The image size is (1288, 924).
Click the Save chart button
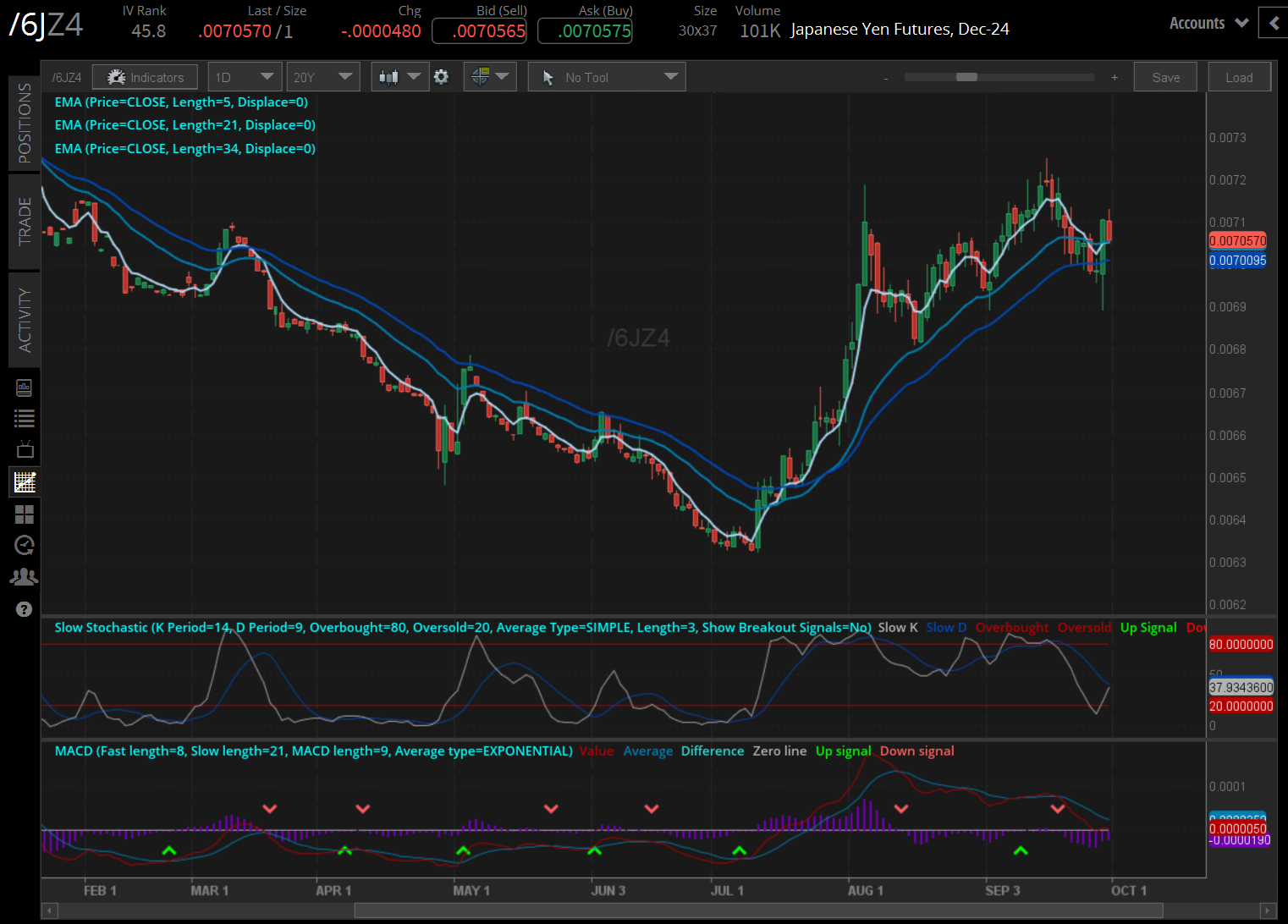(x=1165, y=77)
